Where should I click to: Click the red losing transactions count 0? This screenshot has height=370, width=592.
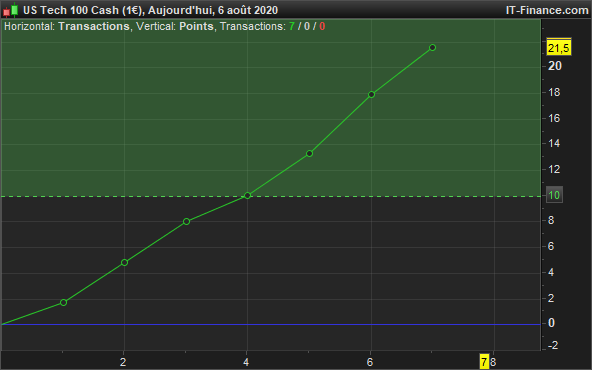point(322,26)
